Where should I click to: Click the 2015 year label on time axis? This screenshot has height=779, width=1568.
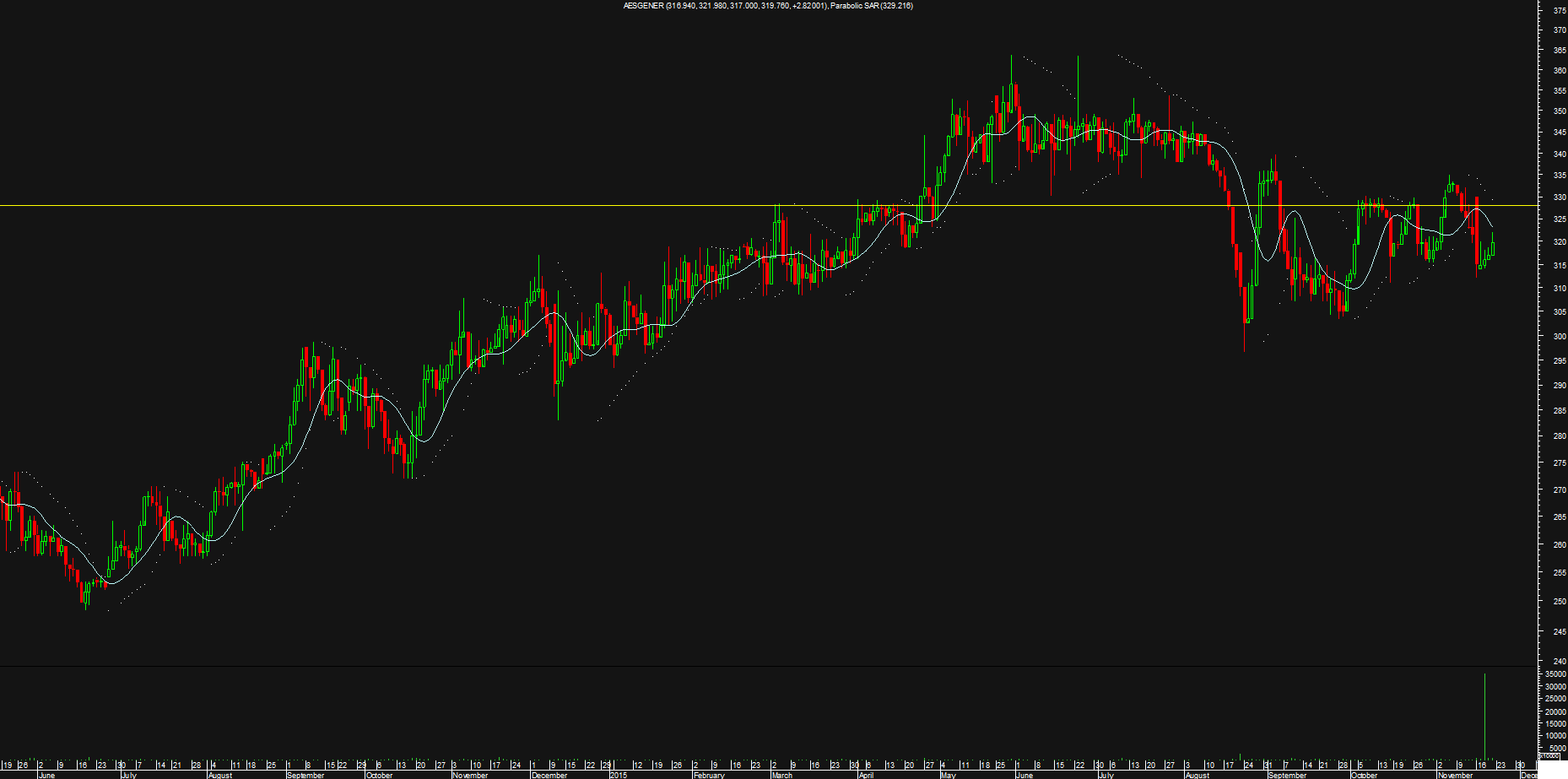tap(619, 775)
